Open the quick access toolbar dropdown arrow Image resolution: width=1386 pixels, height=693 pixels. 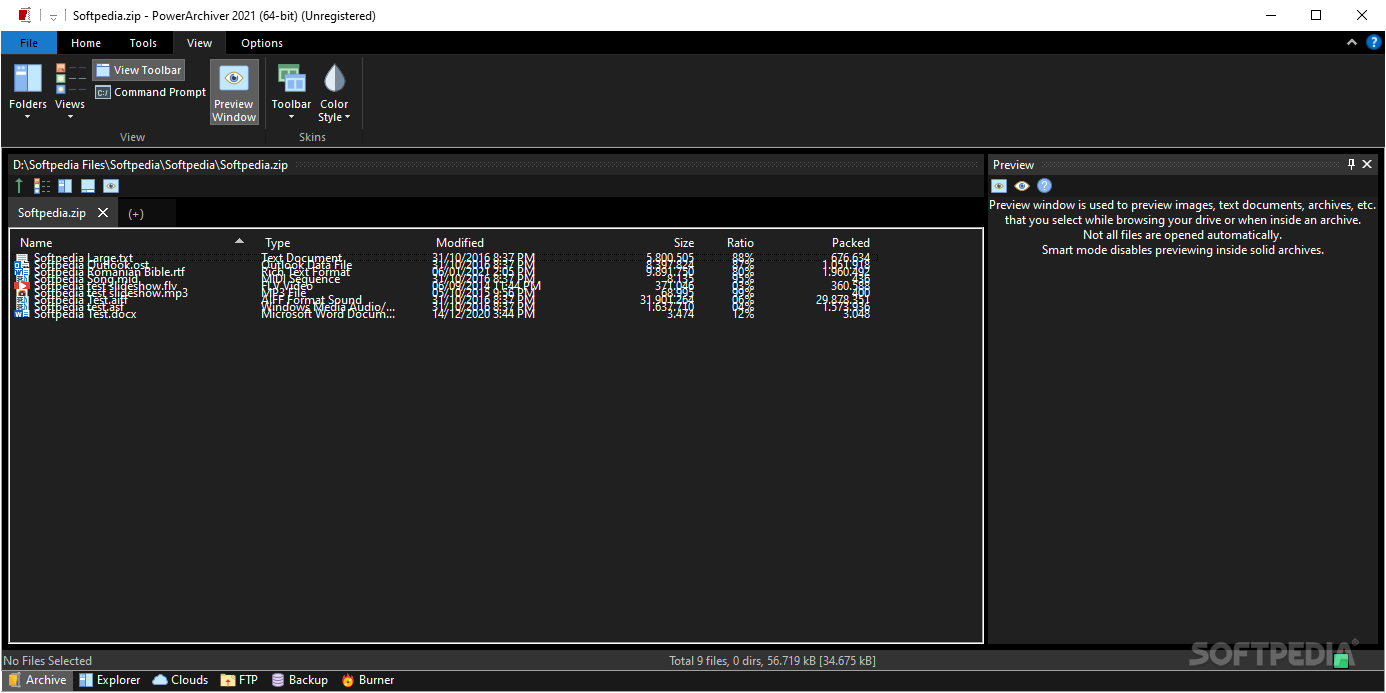(x=55, y=16)
